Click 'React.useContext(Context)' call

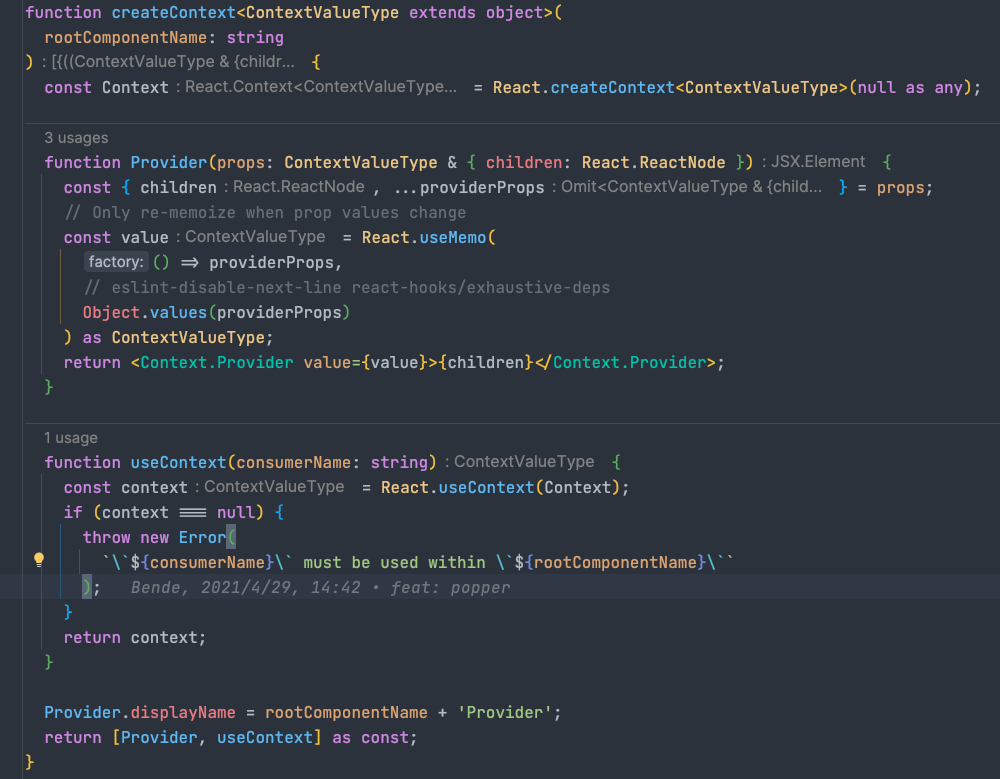[500, 487]
